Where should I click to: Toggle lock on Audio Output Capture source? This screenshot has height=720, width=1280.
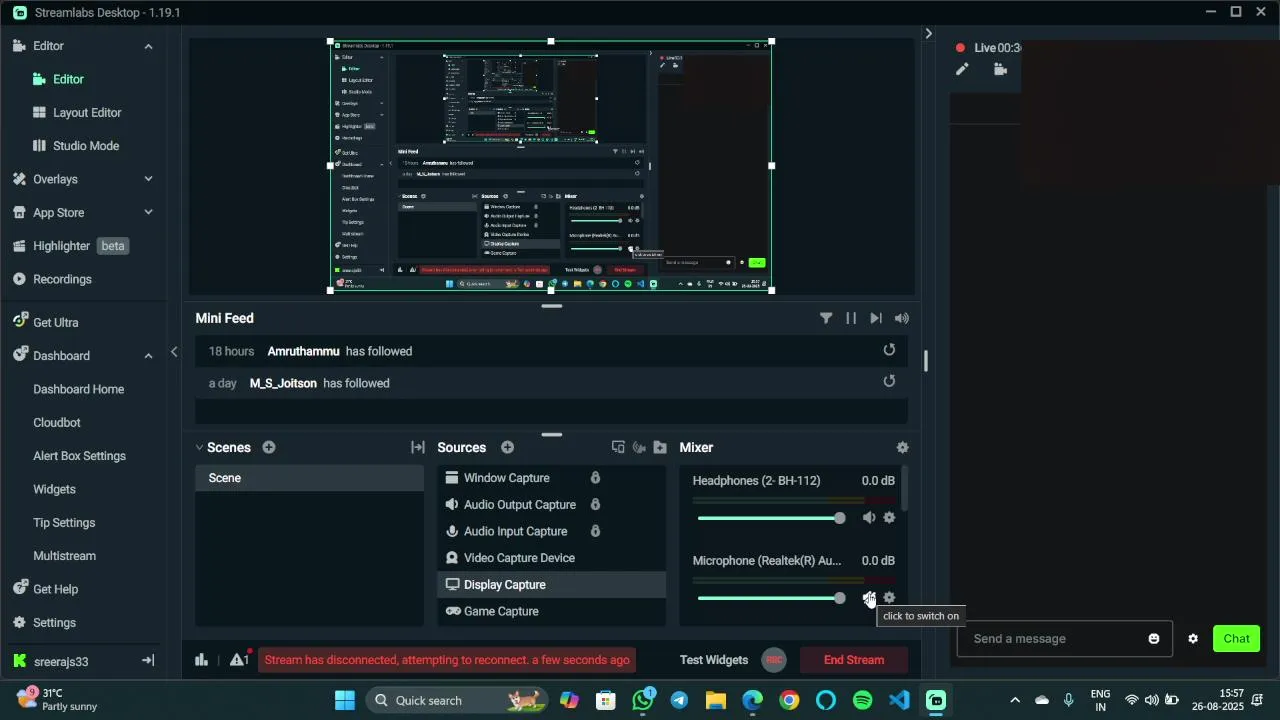[595, 505]
